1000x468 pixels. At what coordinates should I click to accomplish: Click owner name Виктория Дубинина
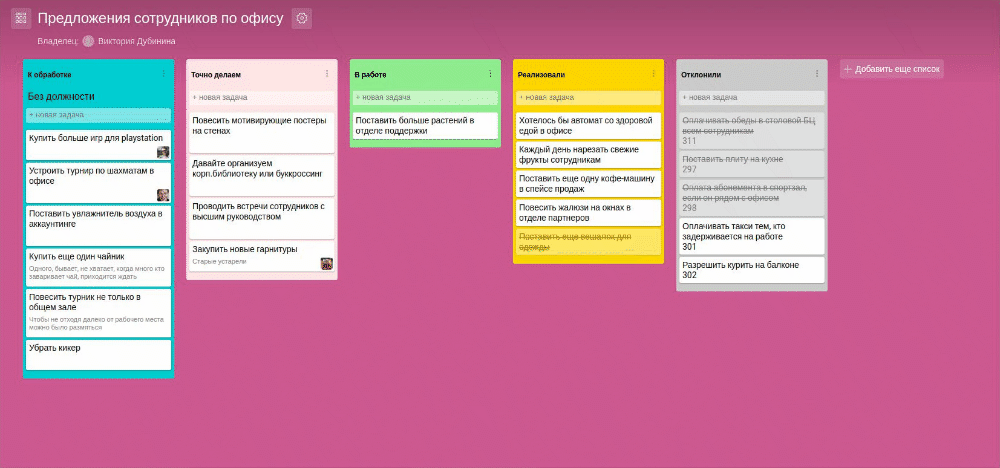click(x=136, y=41)
